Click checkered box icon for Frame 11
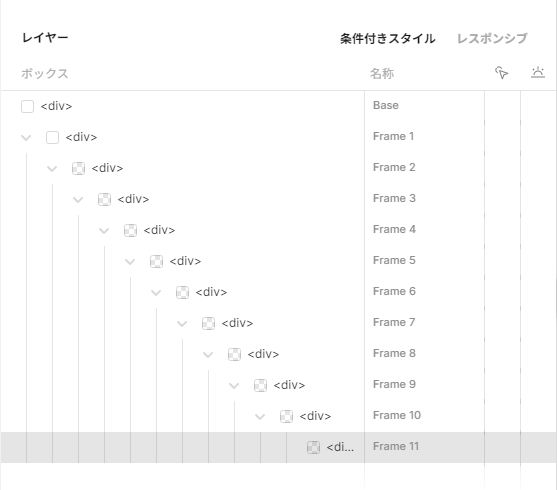The width and height of the screenshot is (557, 490). coord(313,447)
